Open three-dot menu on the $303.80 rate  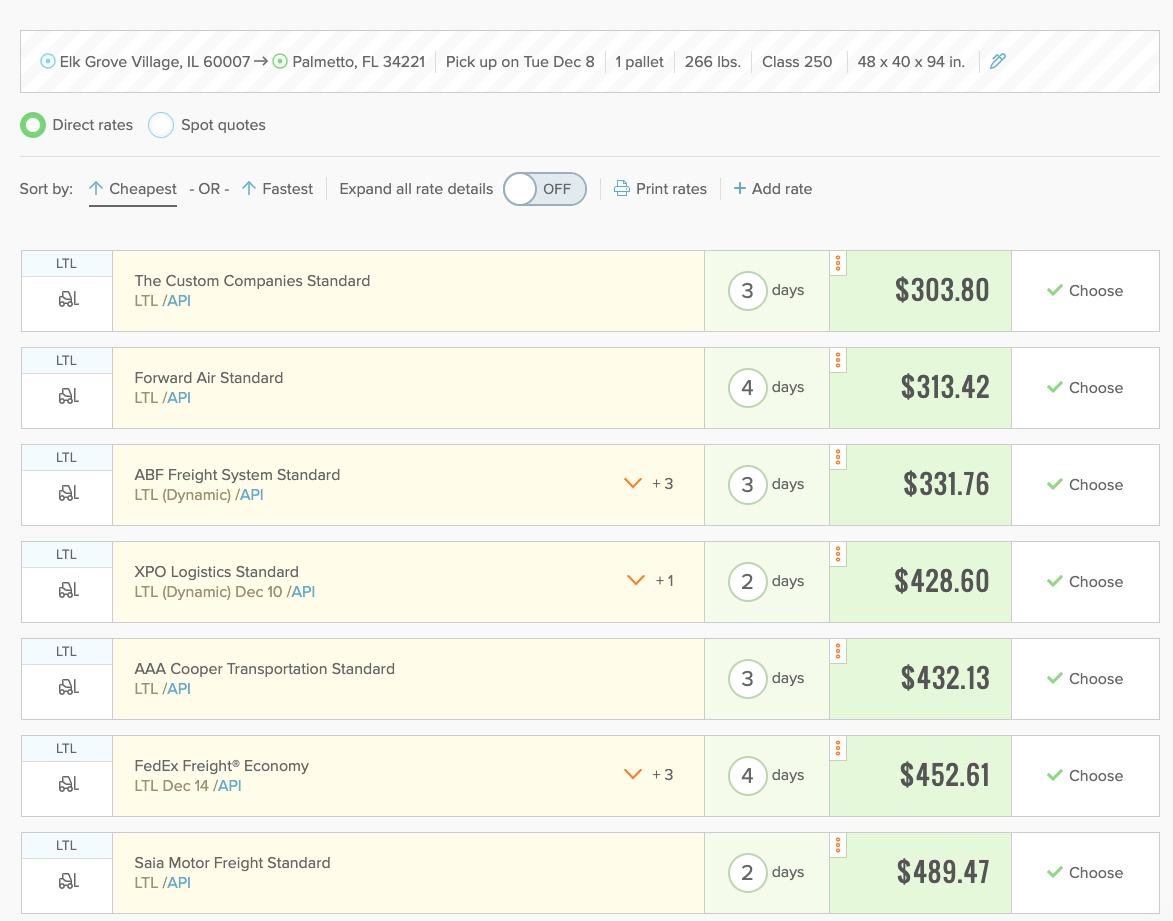pyautogui.click(x=838, y=263)
